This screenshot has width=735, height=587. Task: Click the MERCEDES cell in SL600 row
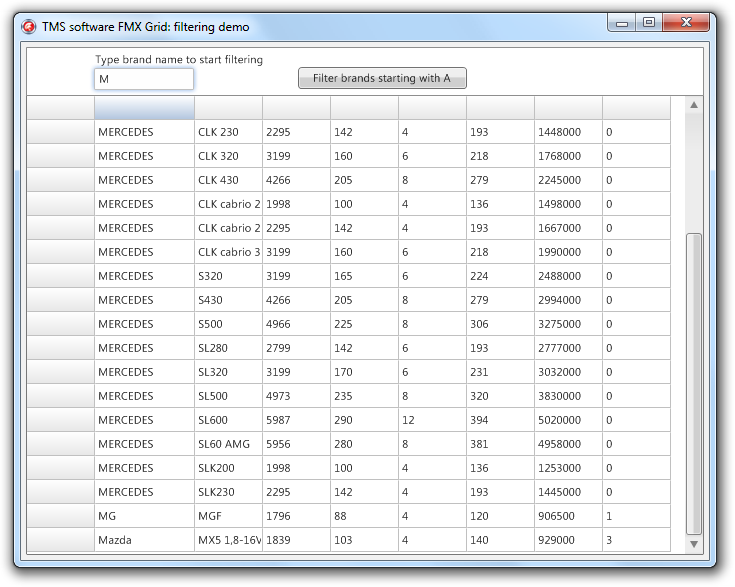click(x=144, y=420)
